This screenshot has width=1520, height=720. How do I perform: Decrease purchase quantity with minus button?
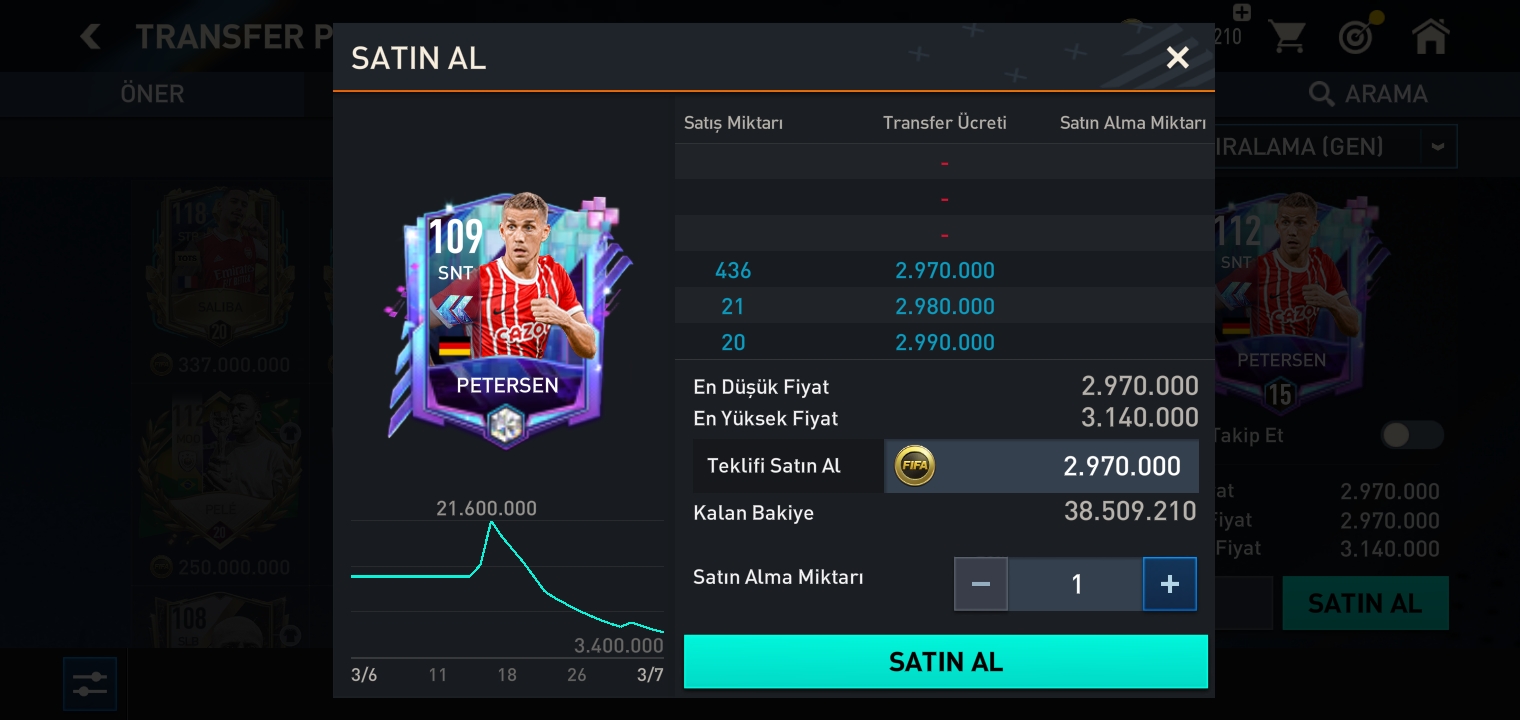point(981,584)
